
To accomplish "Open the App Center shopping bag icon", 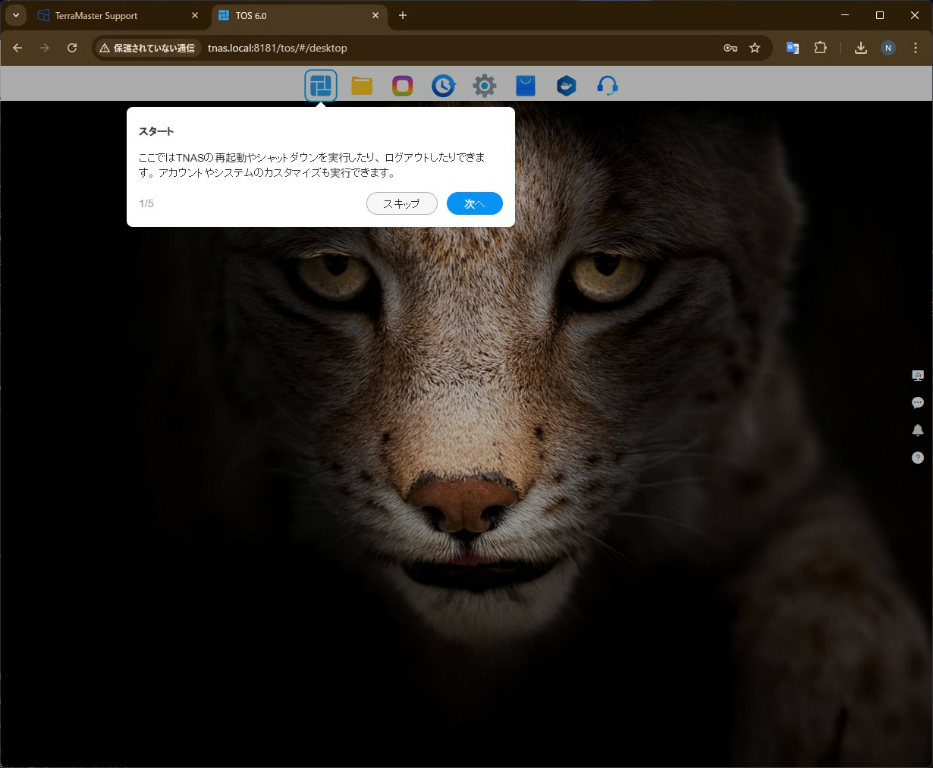I will [x=526, y=86].
